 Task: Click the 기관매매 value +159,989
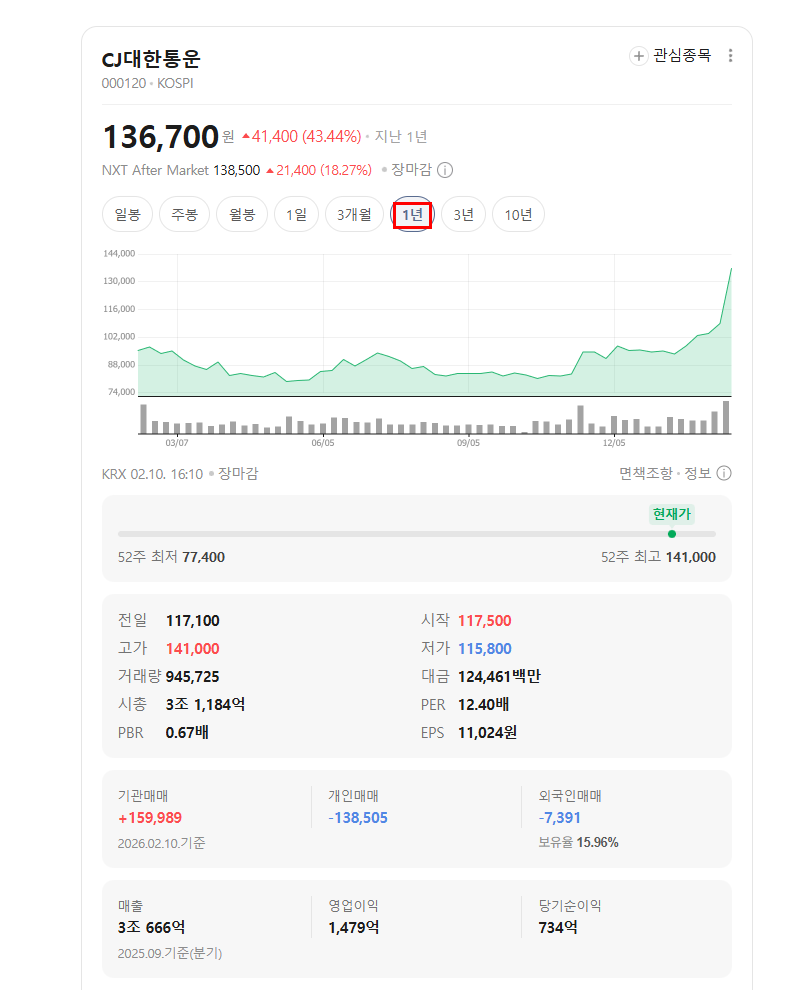(150, 818)
